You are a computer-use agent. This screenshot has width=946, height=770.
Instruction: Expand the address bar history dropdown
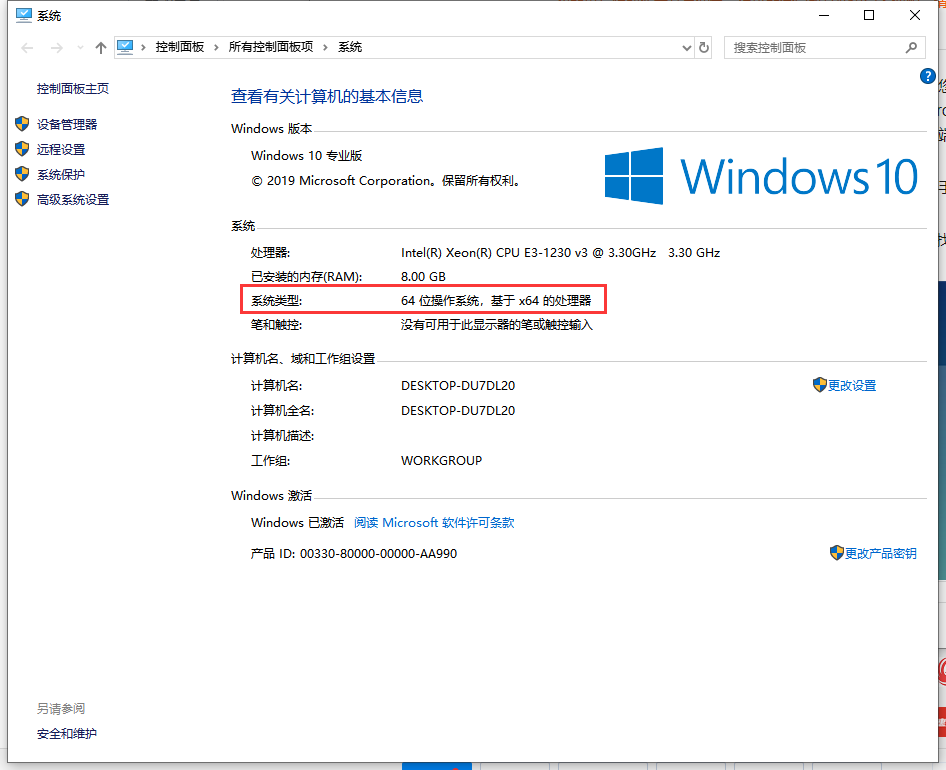click(686, 48)
